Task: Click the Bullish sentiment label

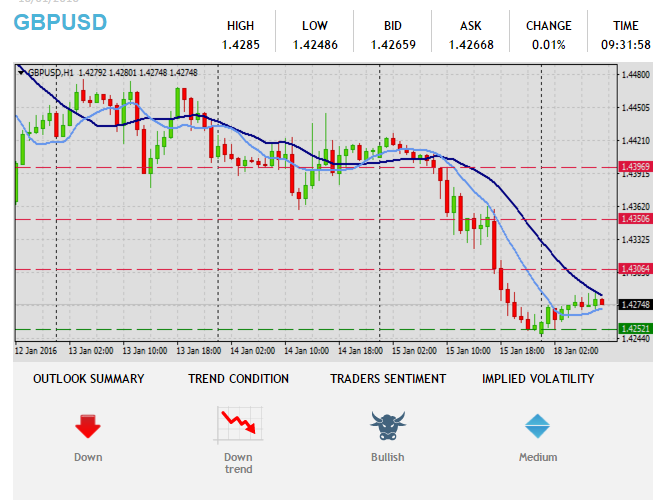Action: pyautogui.click(x=388, y=457)
